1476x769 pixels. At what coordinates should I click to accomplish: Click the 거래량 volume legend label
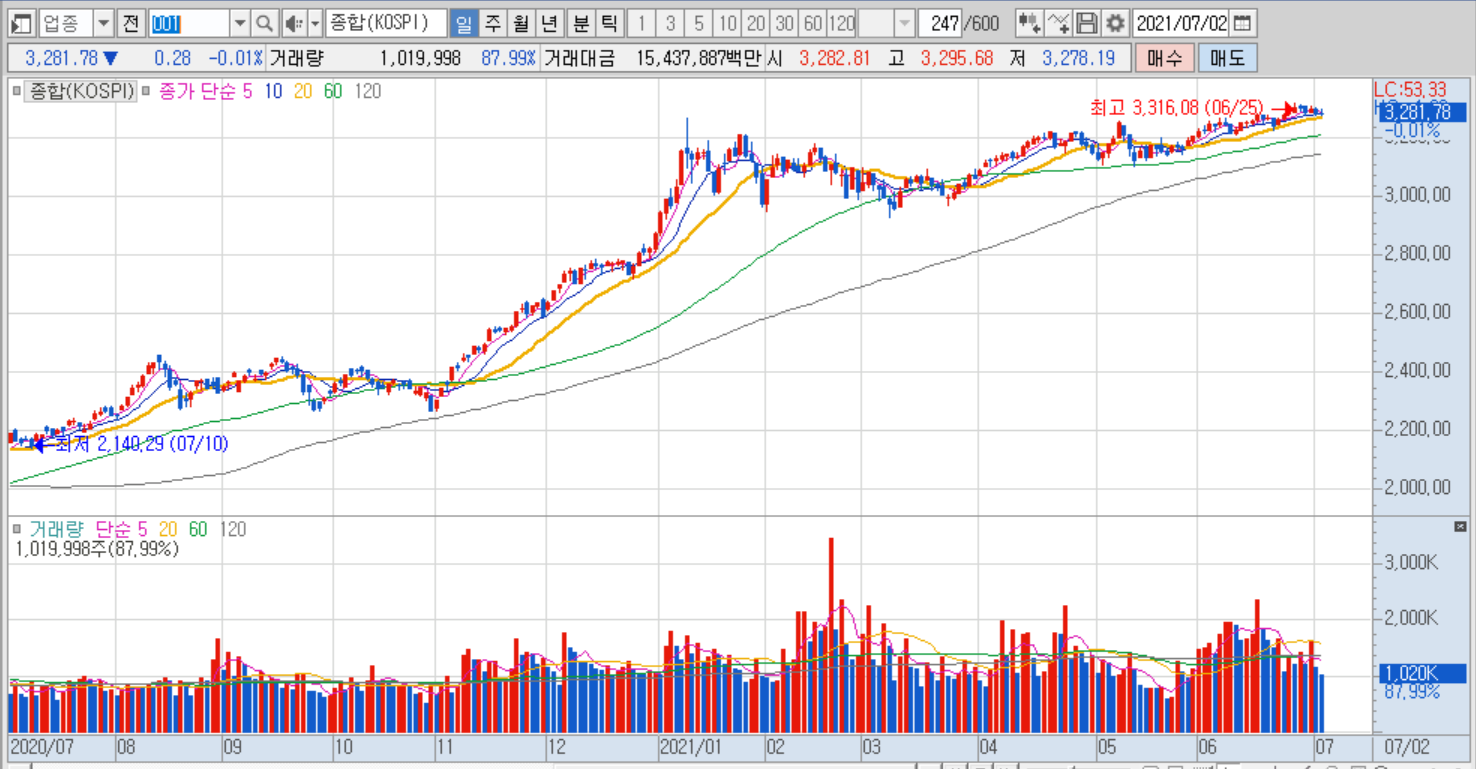point(56,529)
